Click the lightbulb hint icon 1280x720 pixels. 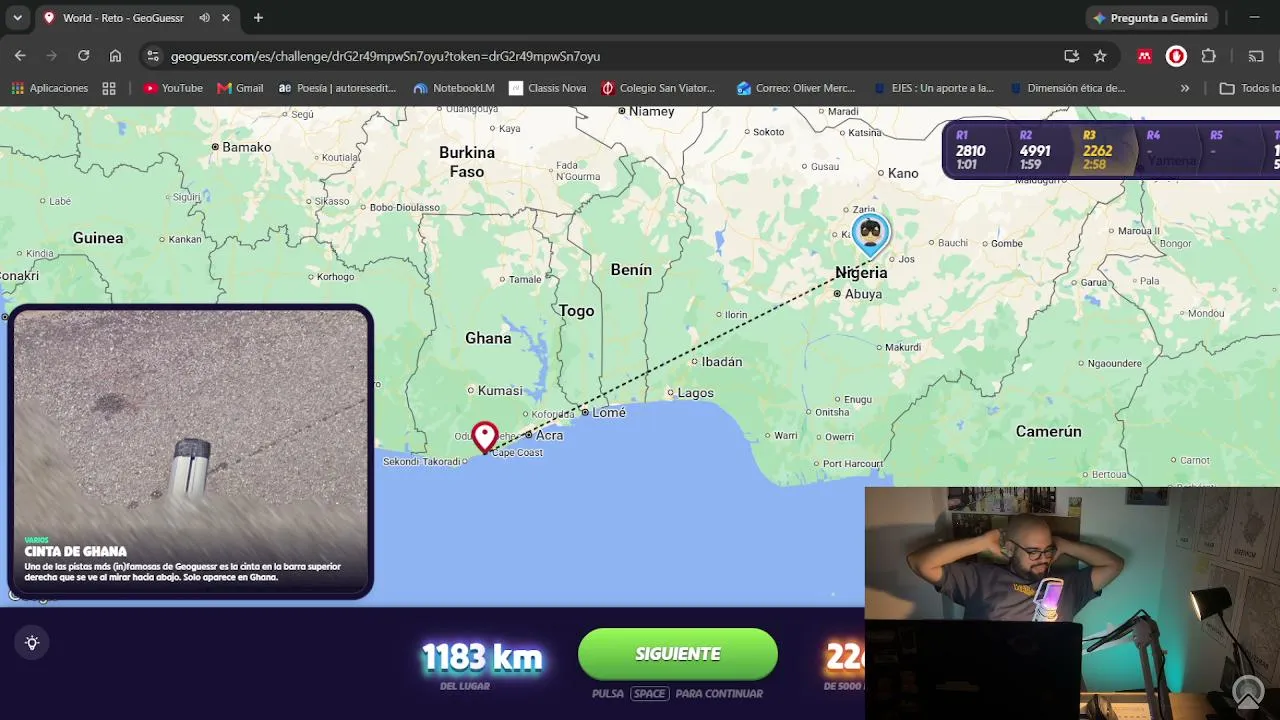click(x=32, y=643)
